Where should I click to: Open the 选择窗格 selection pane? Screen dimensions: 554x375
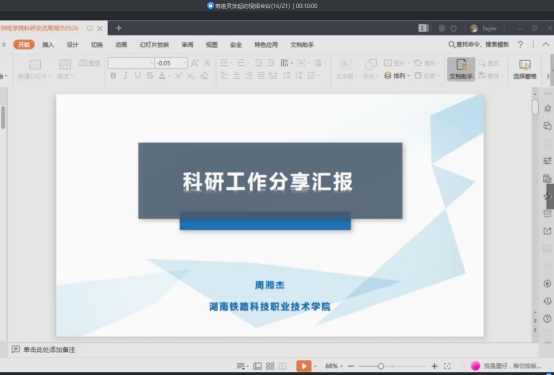coord(525,69)
